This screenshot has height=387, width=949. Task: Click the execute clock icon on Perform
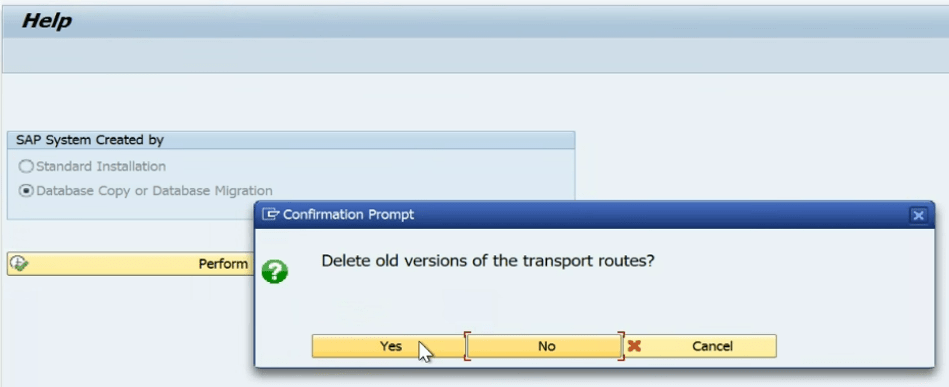pos(20,263)
